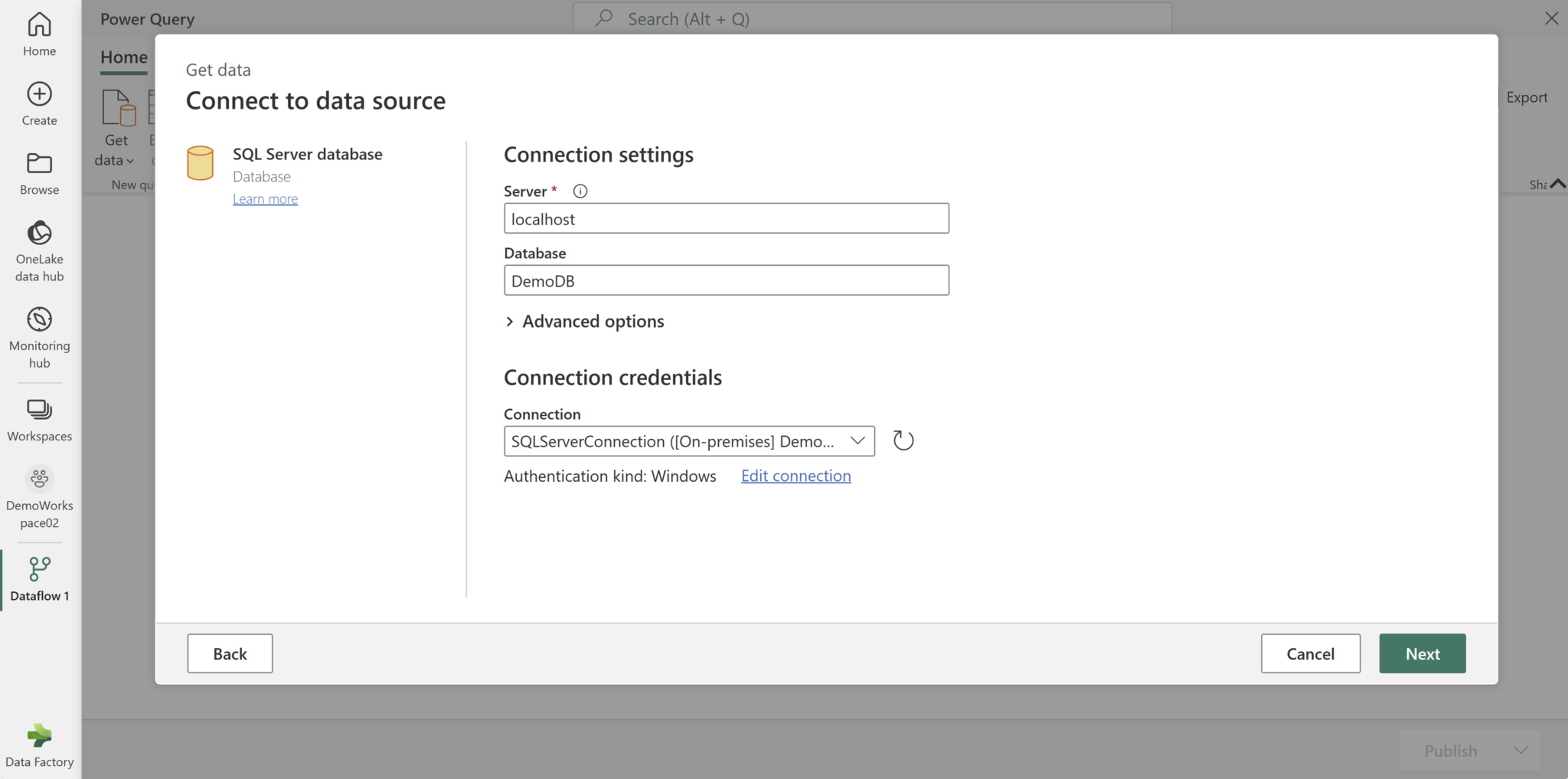Open the Connection dropdown
Screen dimensions: 1568x779
857,440
